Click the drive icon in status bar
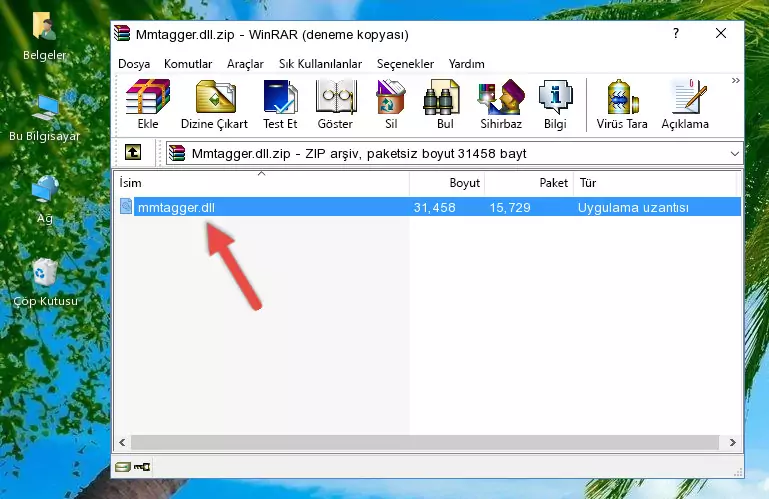This screenshot has width=769, height=499. (x=123, y=467)
